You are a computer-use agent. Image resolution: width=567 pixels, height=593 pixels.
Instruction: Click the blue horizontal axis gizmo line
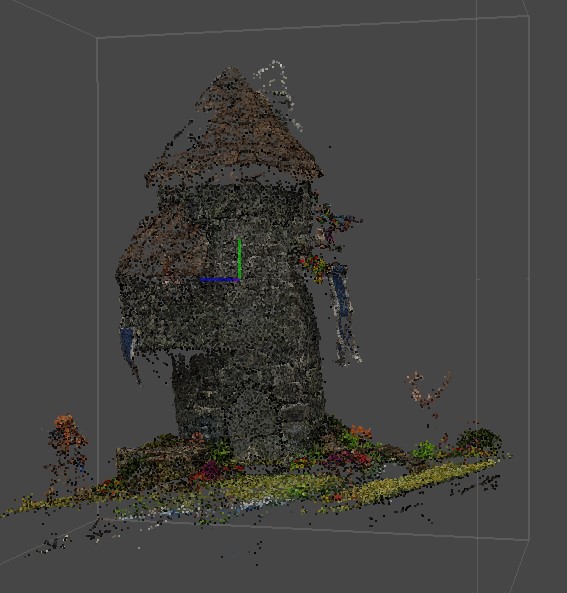[x=219, y=280]
